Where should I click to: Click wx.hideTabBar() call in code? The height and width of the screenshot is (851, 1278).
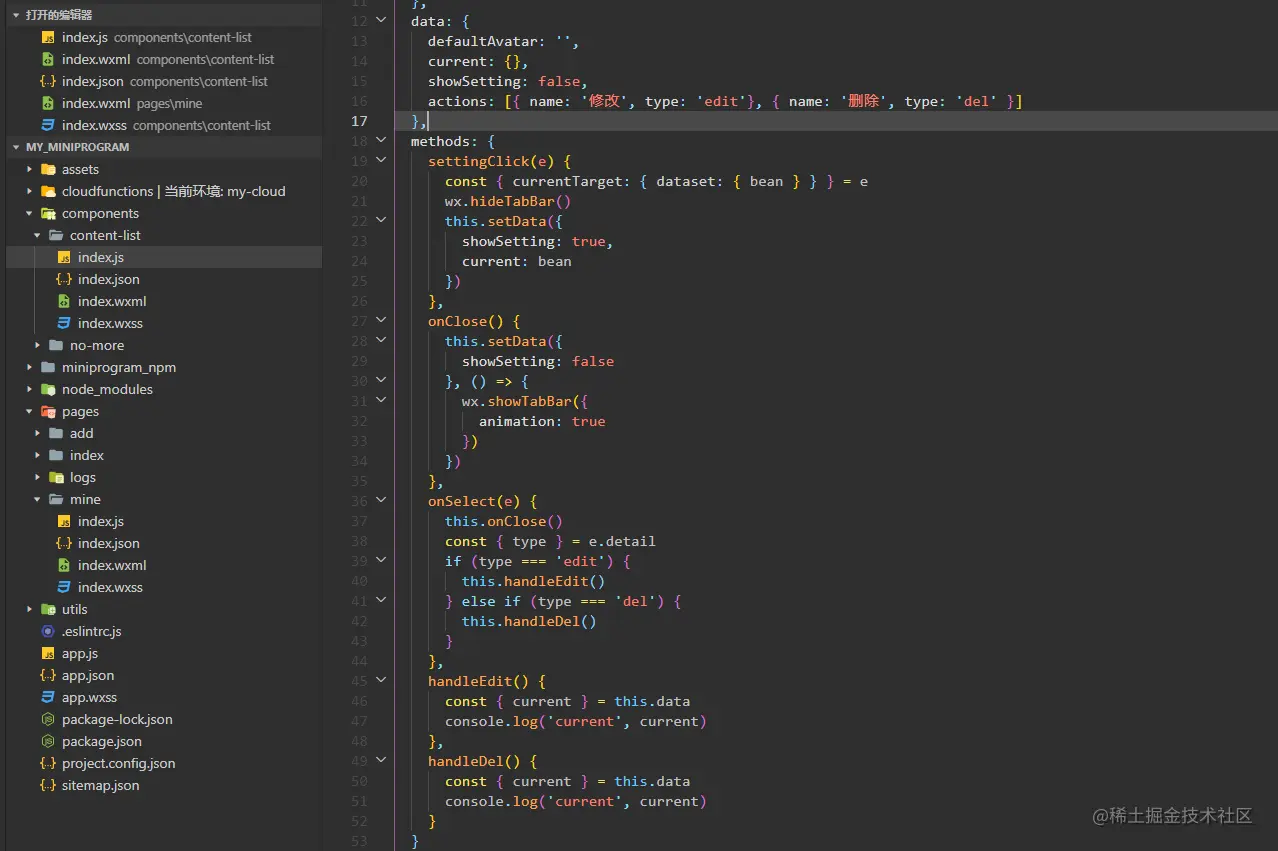pyautogui.click(x=508, y=201)
